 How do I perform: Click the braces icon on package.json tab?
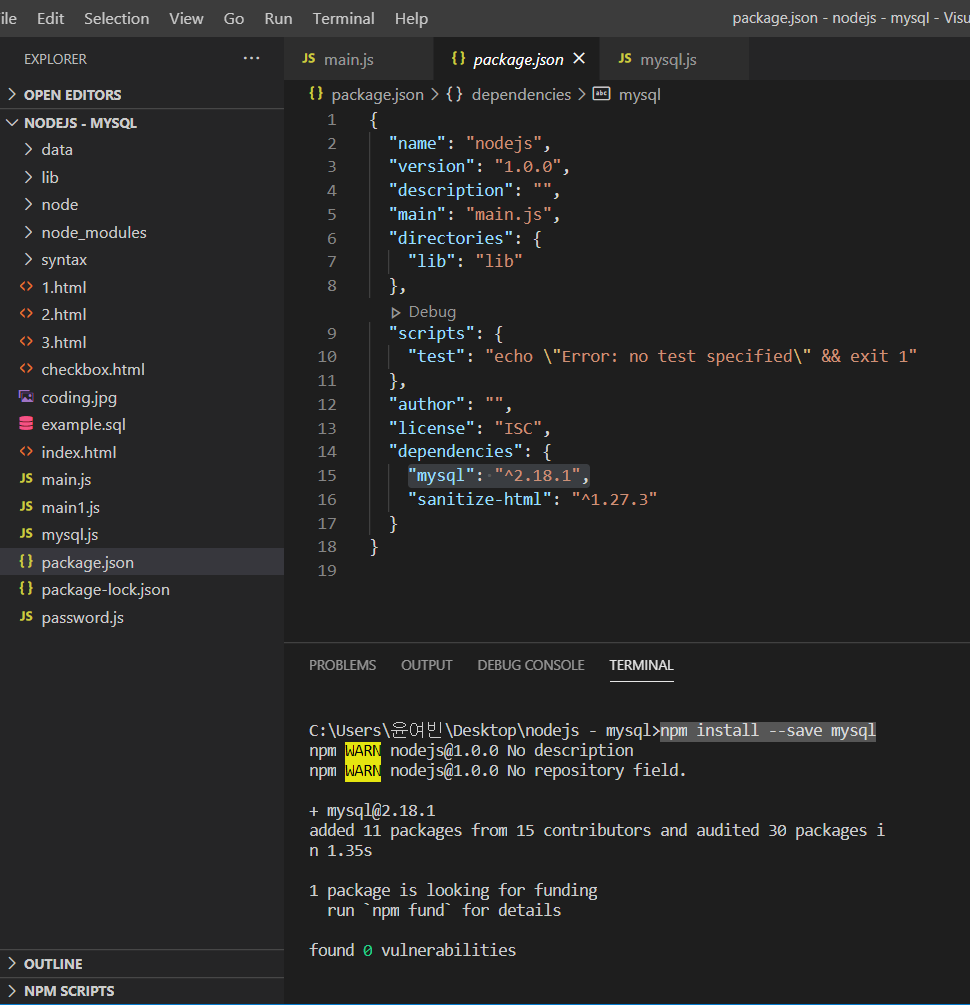point(458,58)
